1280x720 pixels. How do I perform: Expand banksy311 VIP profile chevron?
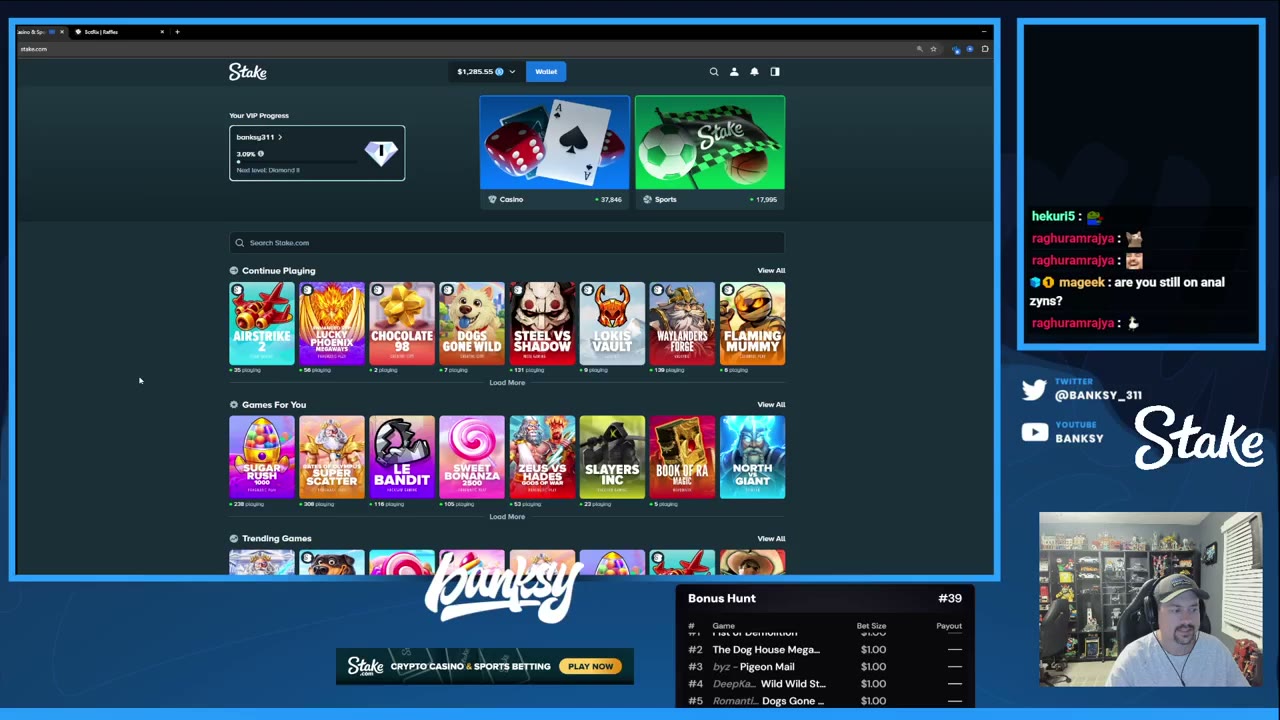click(x=280, y=137)
